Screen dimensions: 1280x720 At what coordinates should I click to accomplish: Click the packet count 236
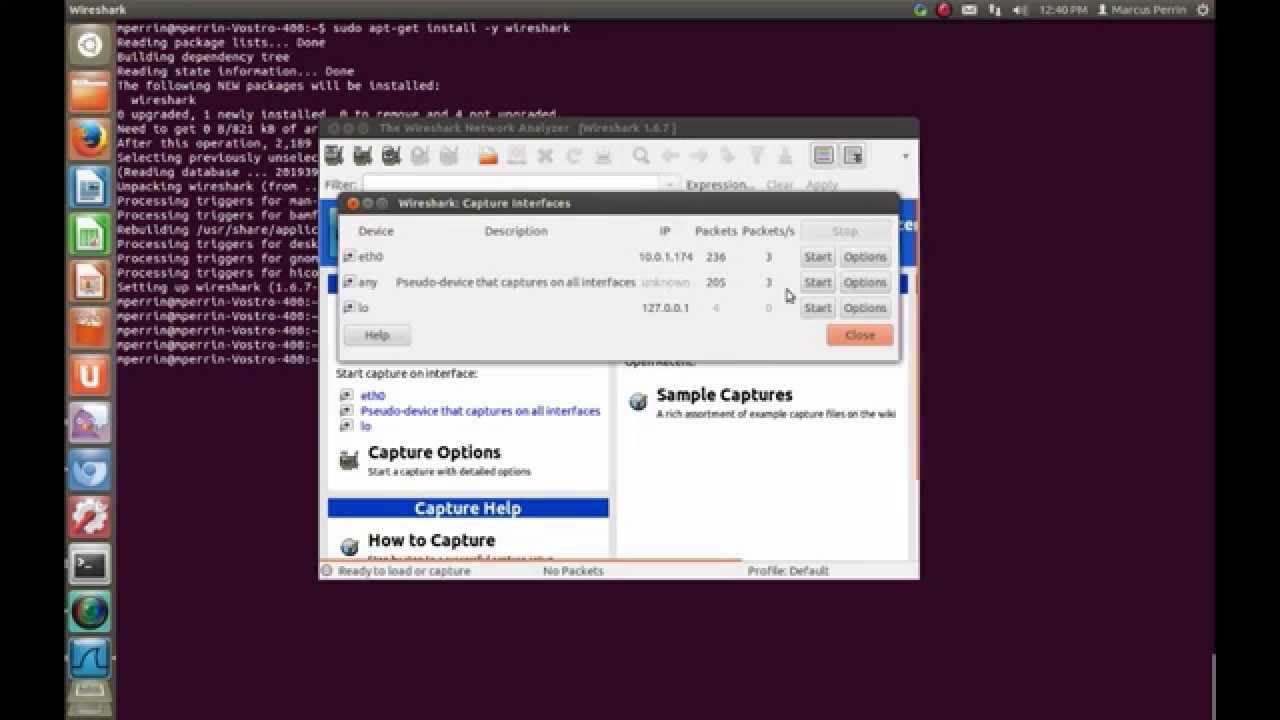(x=715, y=257)
